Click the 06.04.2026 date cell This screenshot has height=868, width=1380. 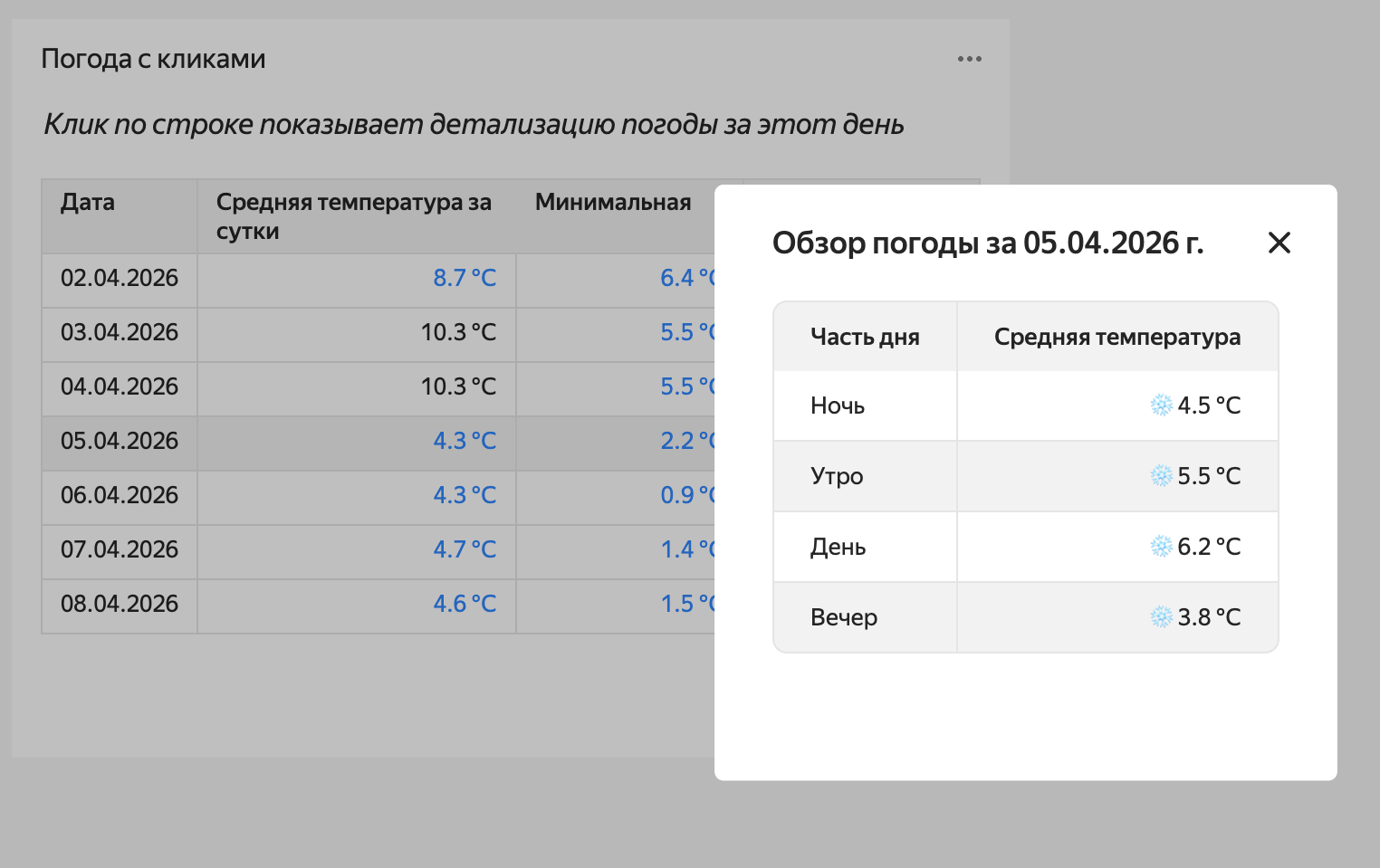tap(120, 496)
